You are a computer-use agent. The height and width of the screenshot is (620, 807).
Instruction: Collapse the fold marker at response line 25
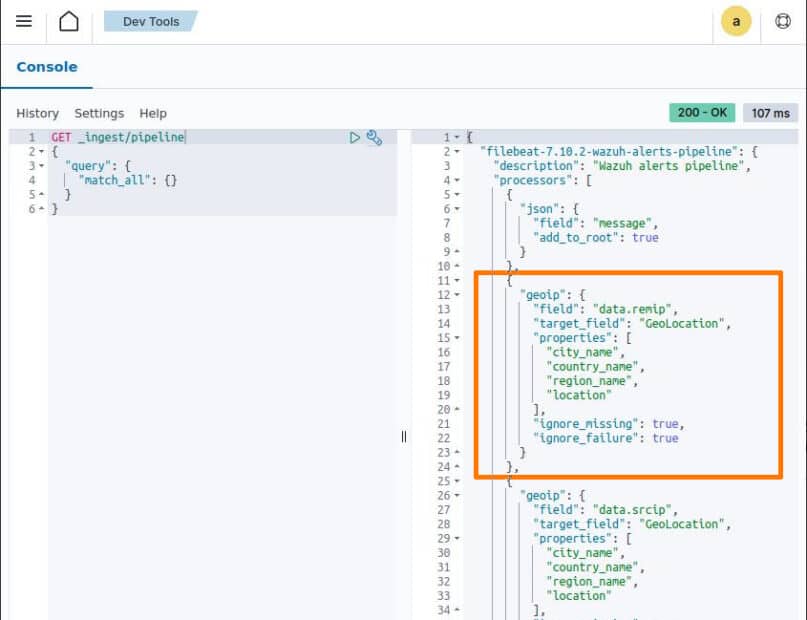[457, 481]
